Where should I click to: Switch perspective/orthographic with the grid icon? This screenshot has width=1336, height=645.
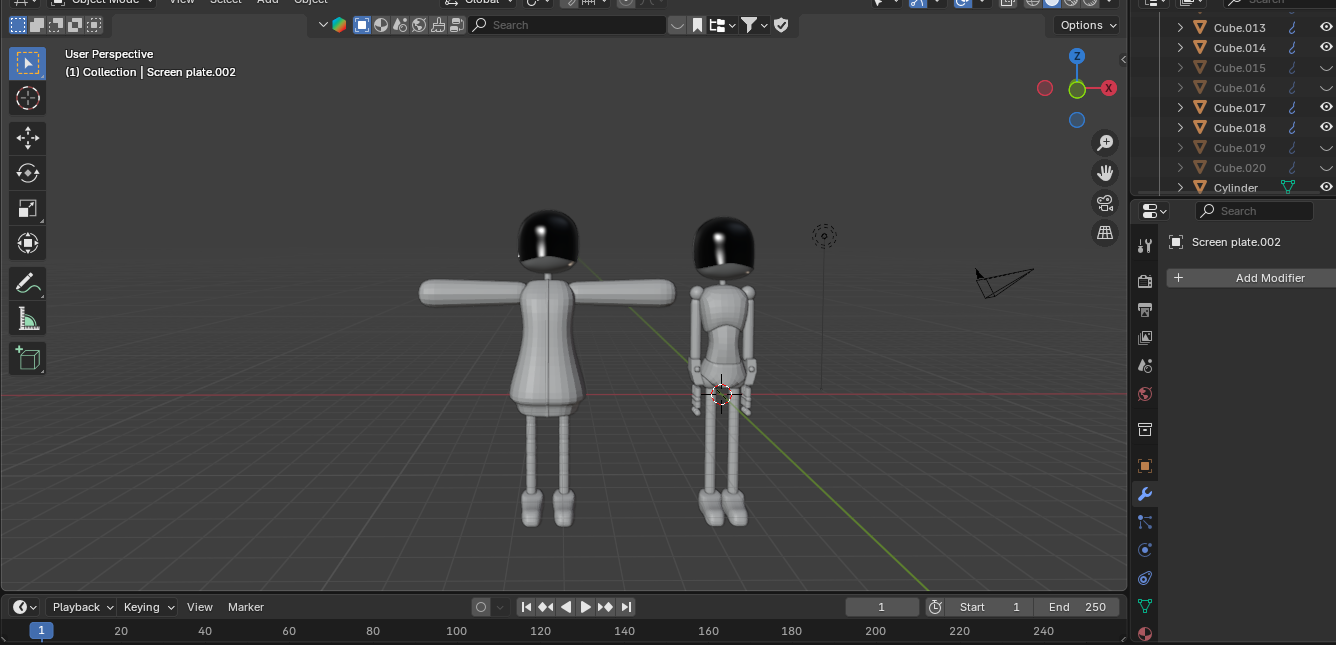pos(1105,233)
